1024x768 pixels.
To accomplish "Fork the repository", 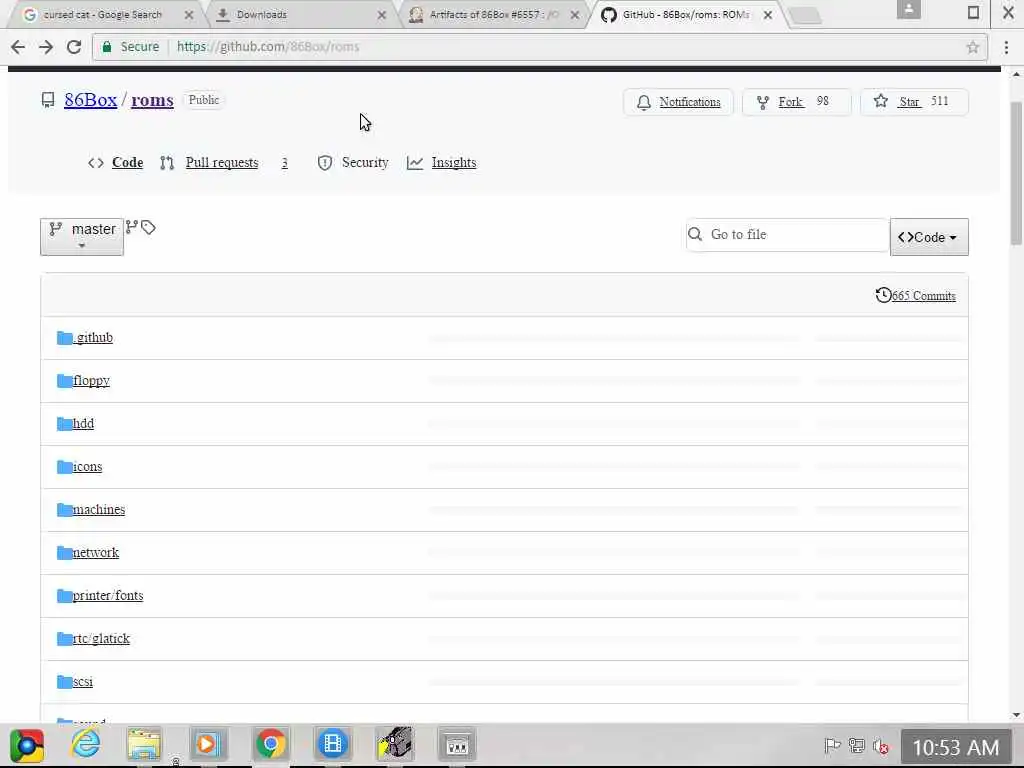I will click(797, 102).
